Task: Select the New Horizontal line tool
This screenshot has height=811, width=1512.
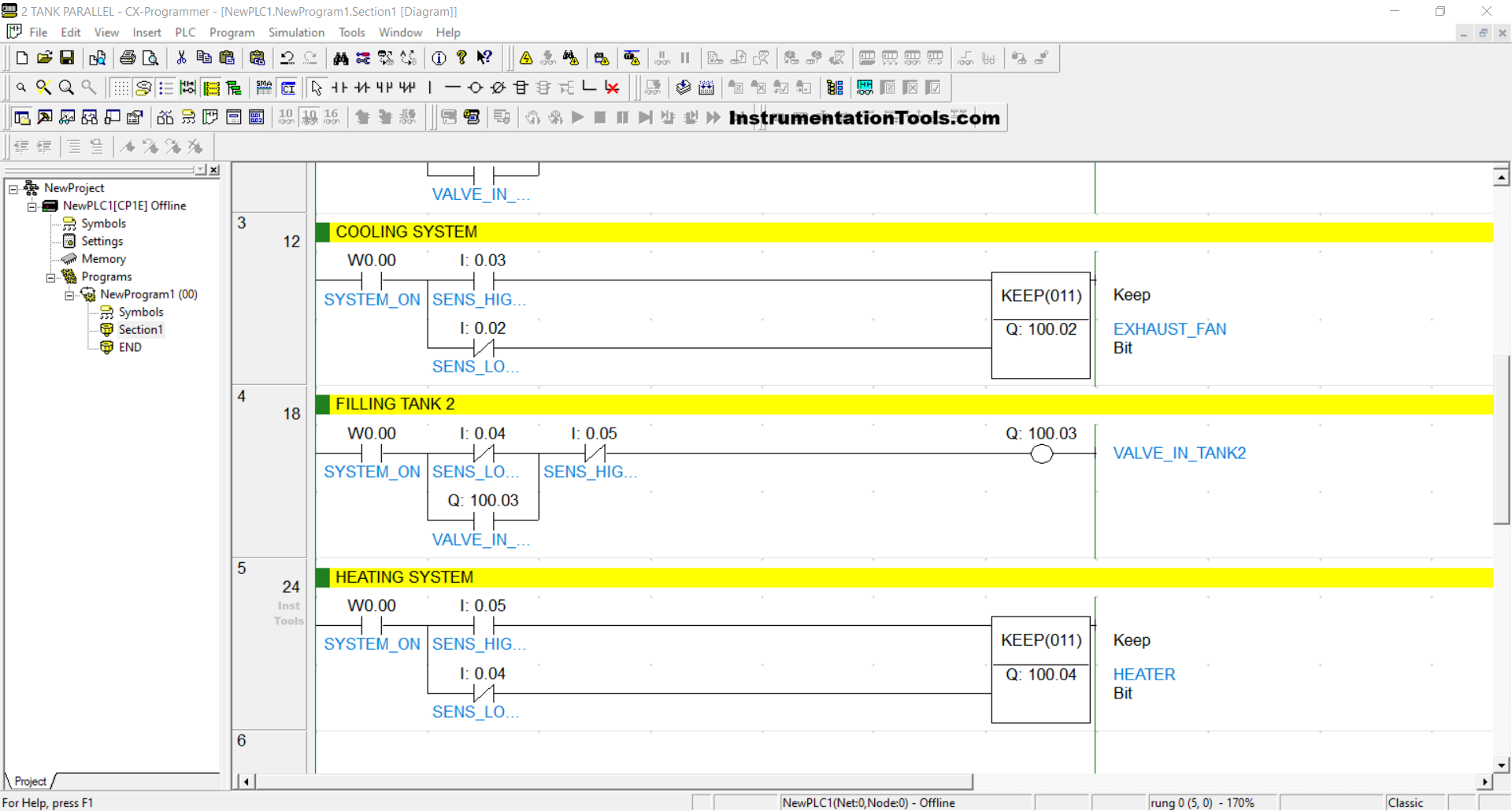Action: 453,87
